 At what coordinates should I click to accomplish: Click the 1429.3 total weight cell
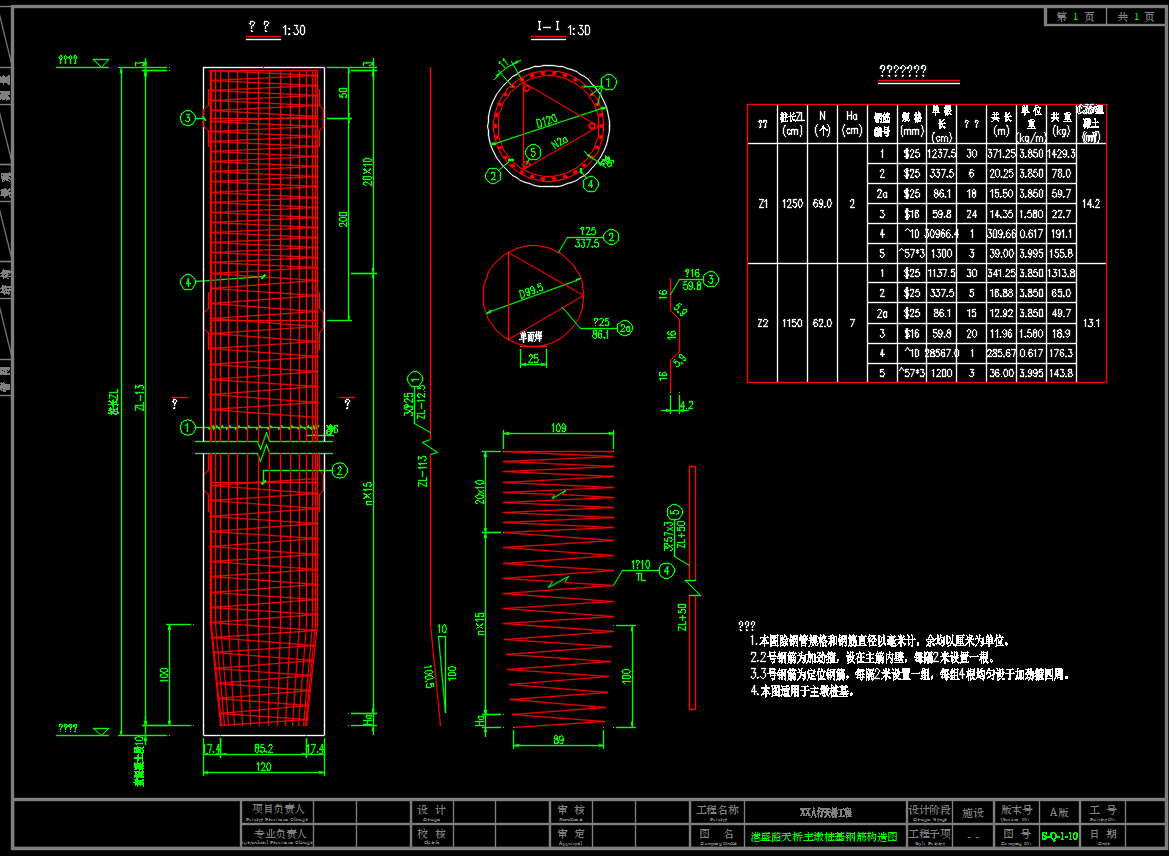click(1060, 154)
